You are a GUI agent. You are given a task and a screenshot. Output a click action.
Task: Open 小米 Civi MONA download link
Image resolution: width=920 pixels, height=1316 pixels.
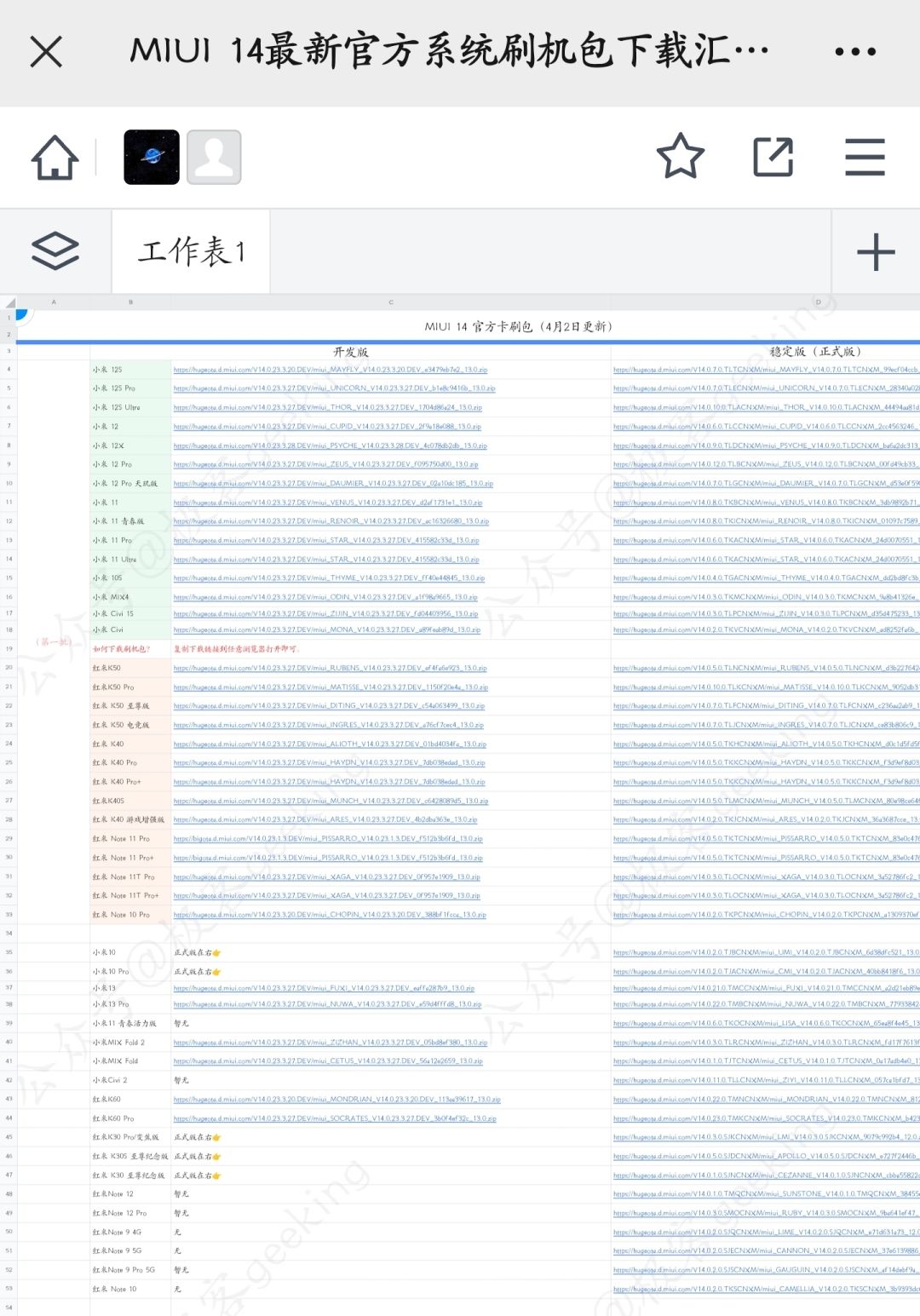[326, 630]
